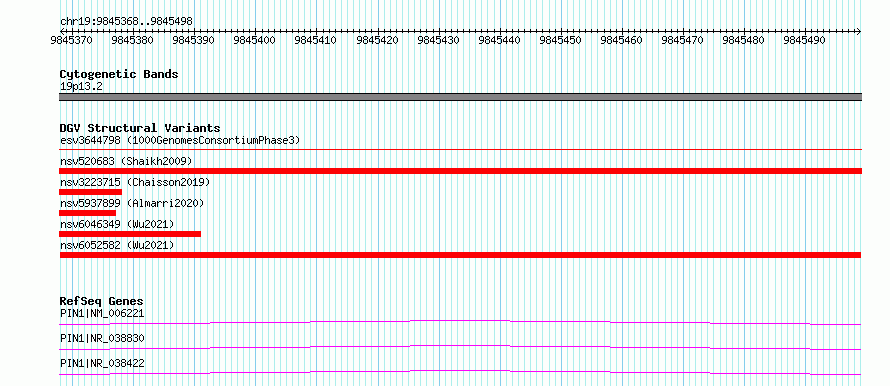Click the nsv6052582 (Wu2021) label
890x386 pixels.
click(117, 245)
